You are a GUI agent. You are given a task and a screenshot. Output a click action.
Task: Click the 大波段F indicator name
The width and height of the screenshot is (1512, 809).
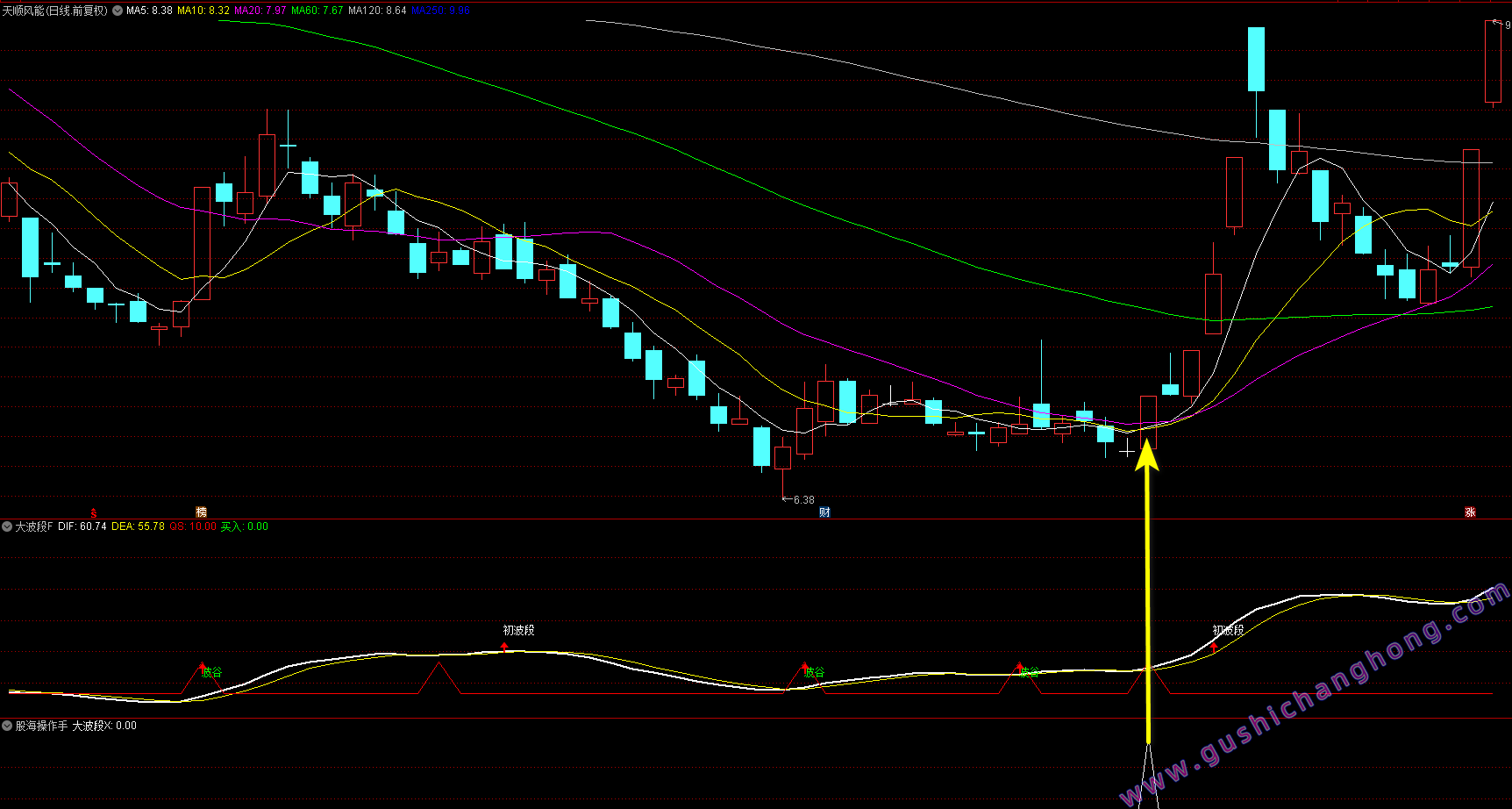pyautogui.click(x=34, y=526)
